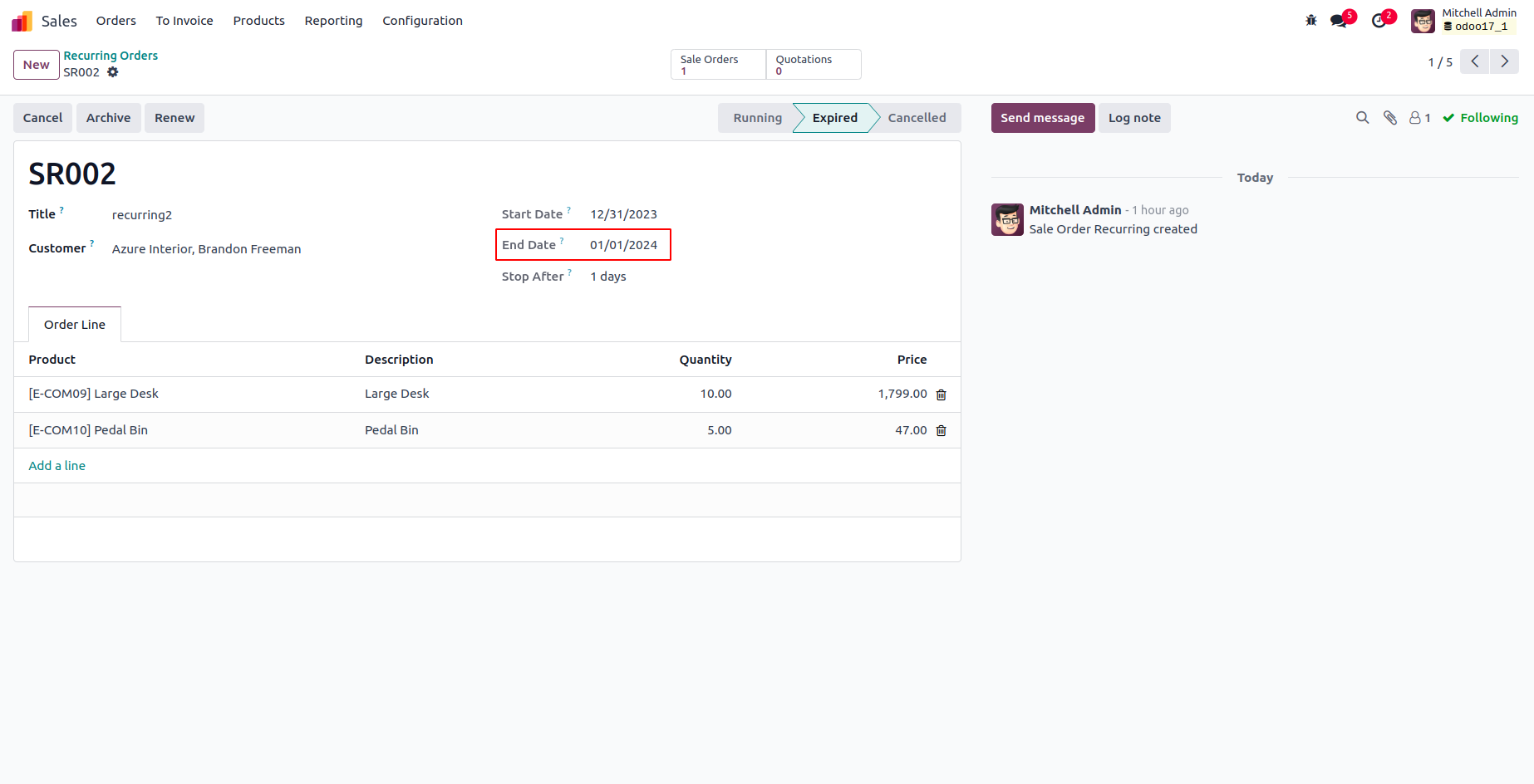Open Start Date picker field
The width and height of the screenshot is (1534, 784).
pos(624,214)
